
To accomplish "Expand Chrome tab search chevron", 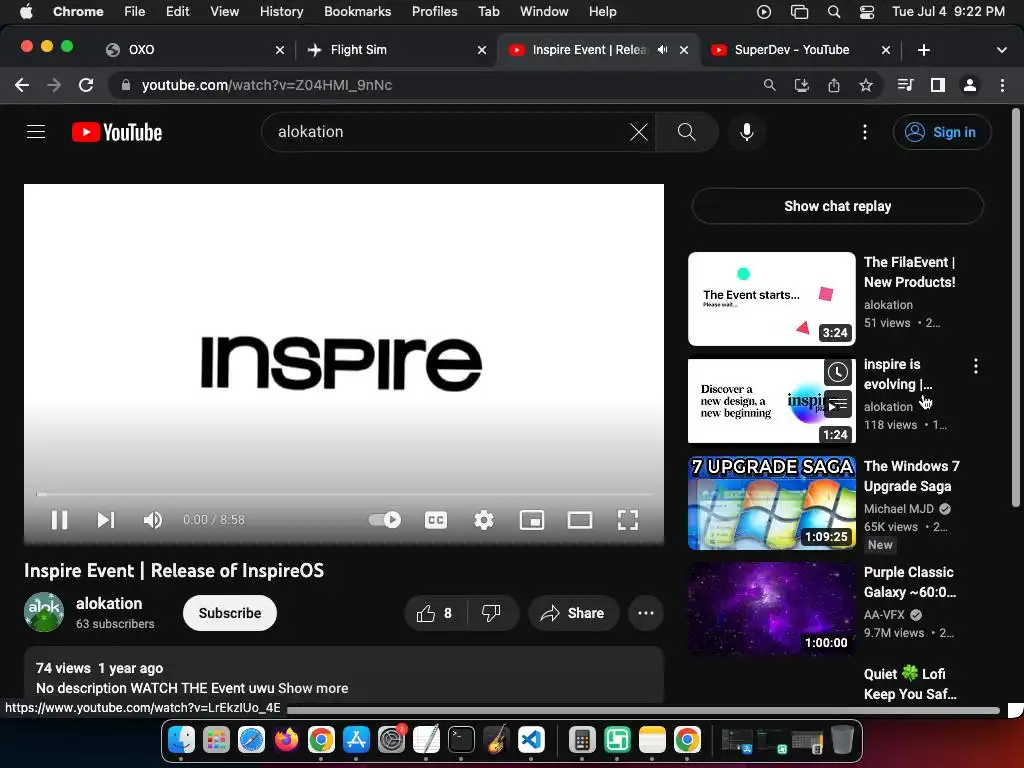I will (1002, 50).
